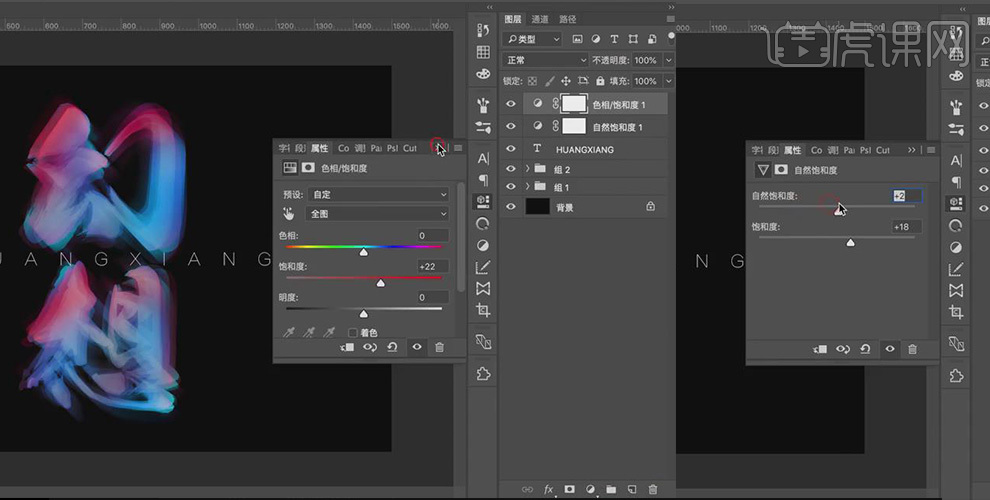Create new group folder icon

coord(611,489)
